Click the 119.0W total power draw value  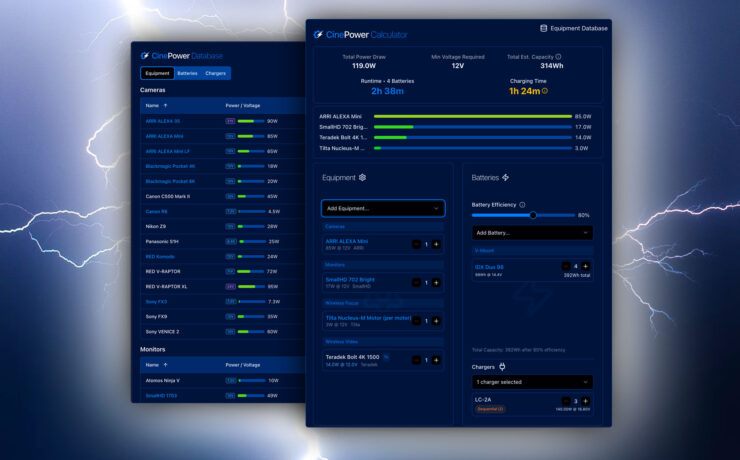(364, 66)
